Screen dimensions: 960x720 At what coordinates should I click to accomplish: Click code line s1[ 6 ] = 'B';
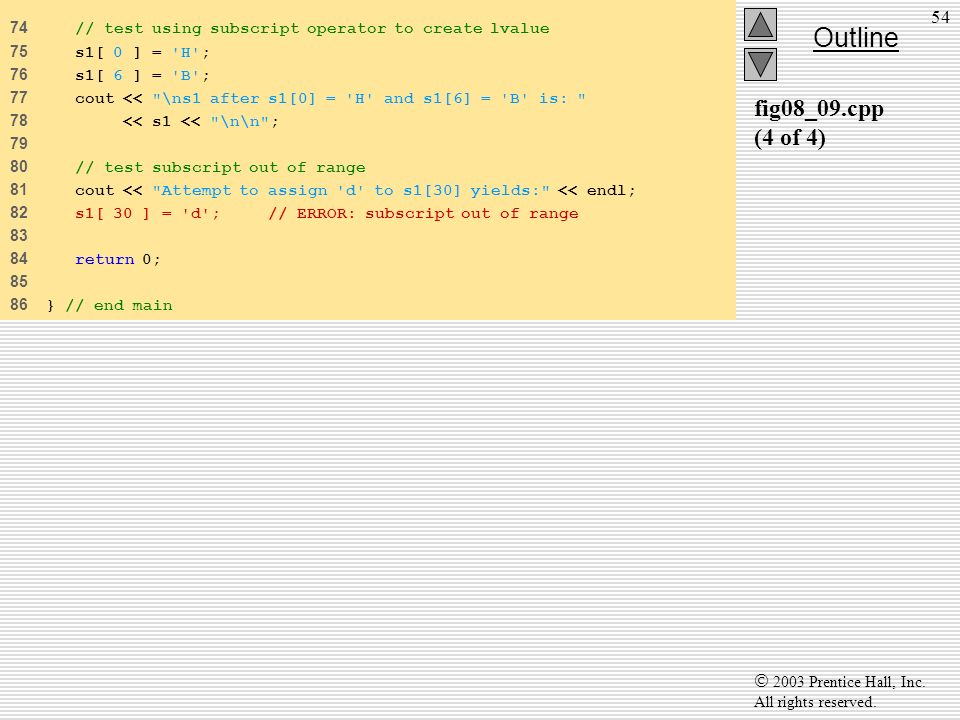142,75
